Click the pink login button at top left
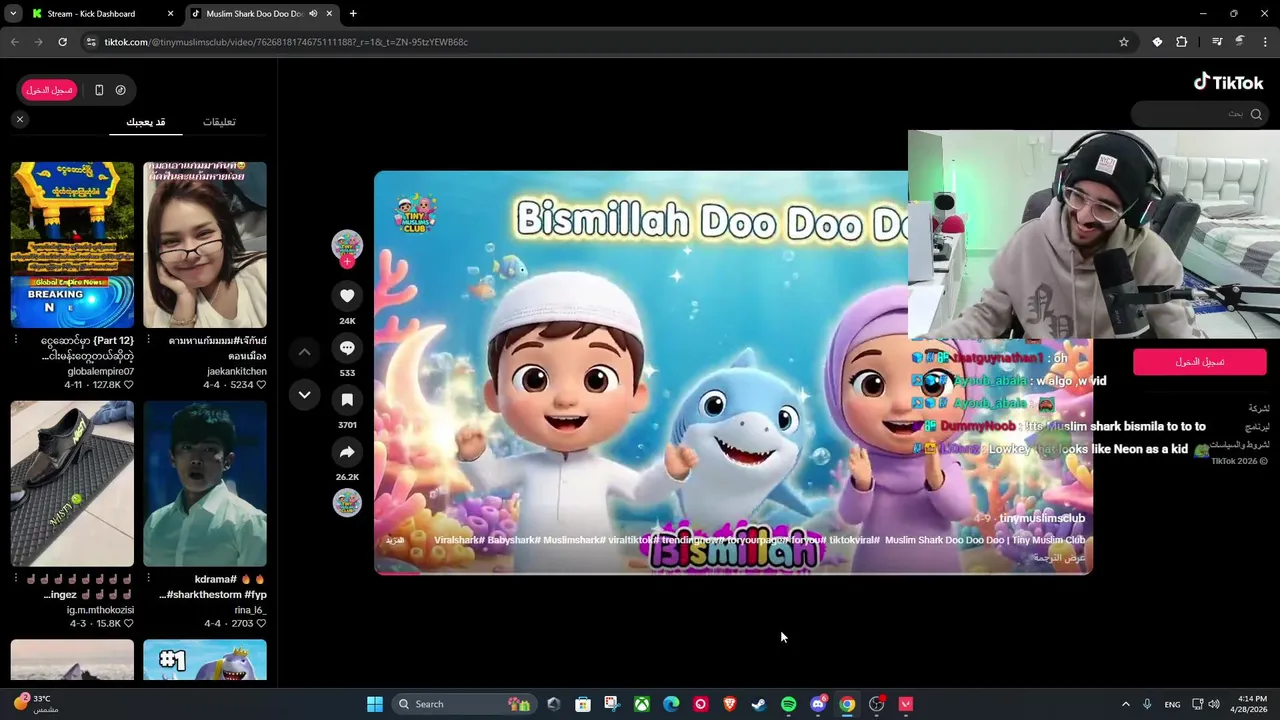 [49, 90]
